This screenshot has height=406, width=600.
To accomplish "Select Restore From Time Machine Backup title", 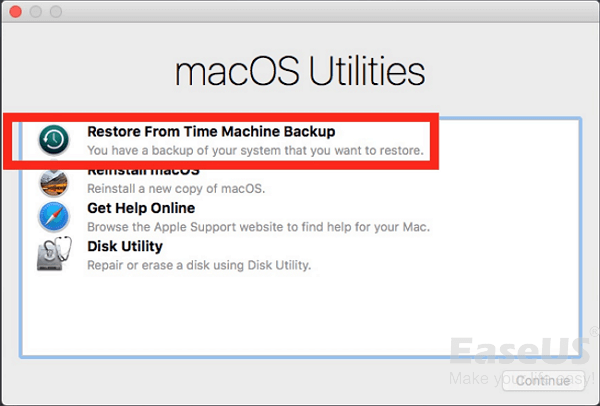I will [x=210, y=131].
